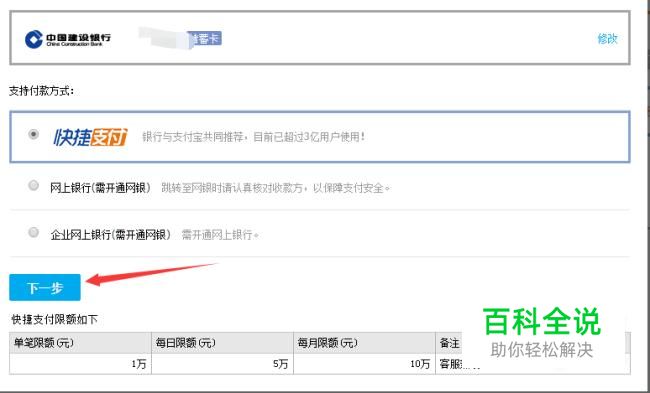
Task: Click the 10万 monthly limit cell
Action: (364, 364)
